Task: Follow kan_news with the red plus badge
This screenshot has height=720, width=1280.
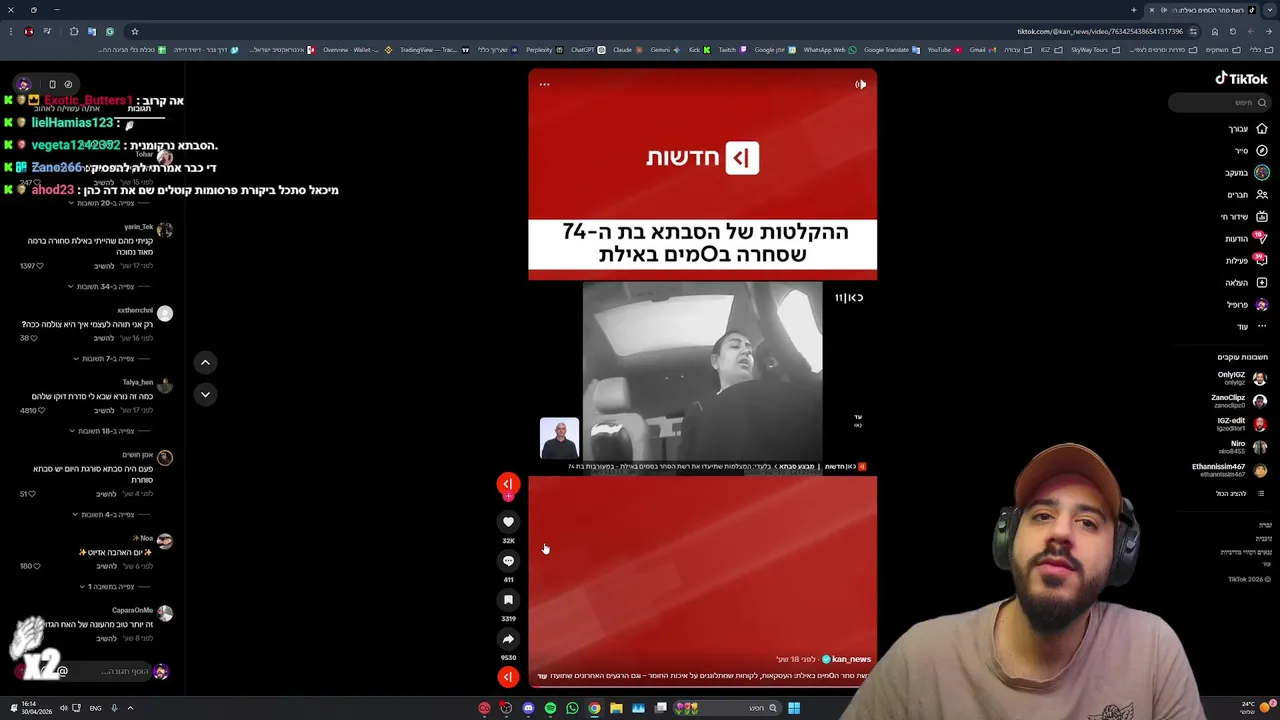Action: [x=508, y=496]
